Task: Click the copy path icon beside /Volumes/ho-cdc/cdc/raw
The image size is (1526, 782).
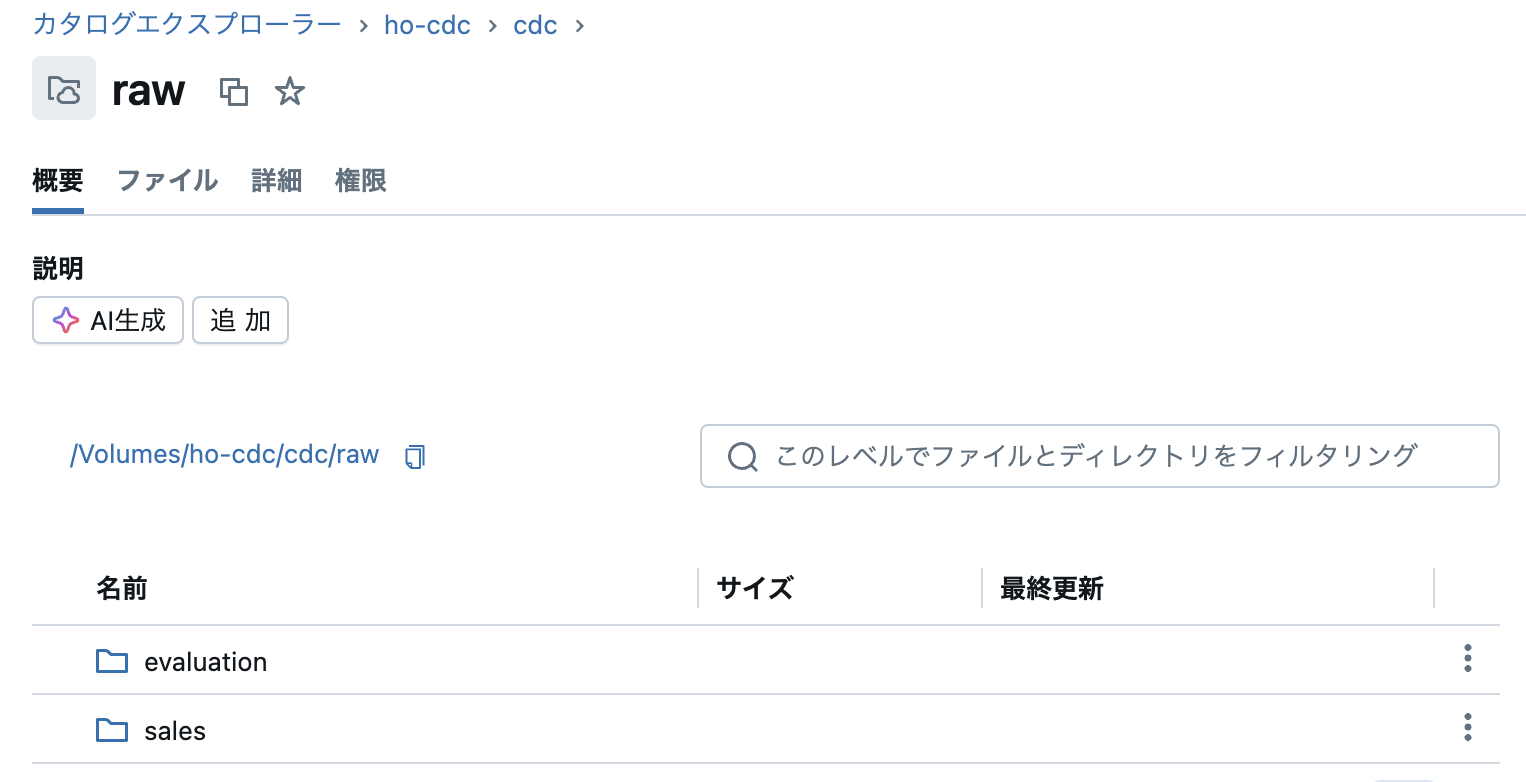Action: coord(414,456)
